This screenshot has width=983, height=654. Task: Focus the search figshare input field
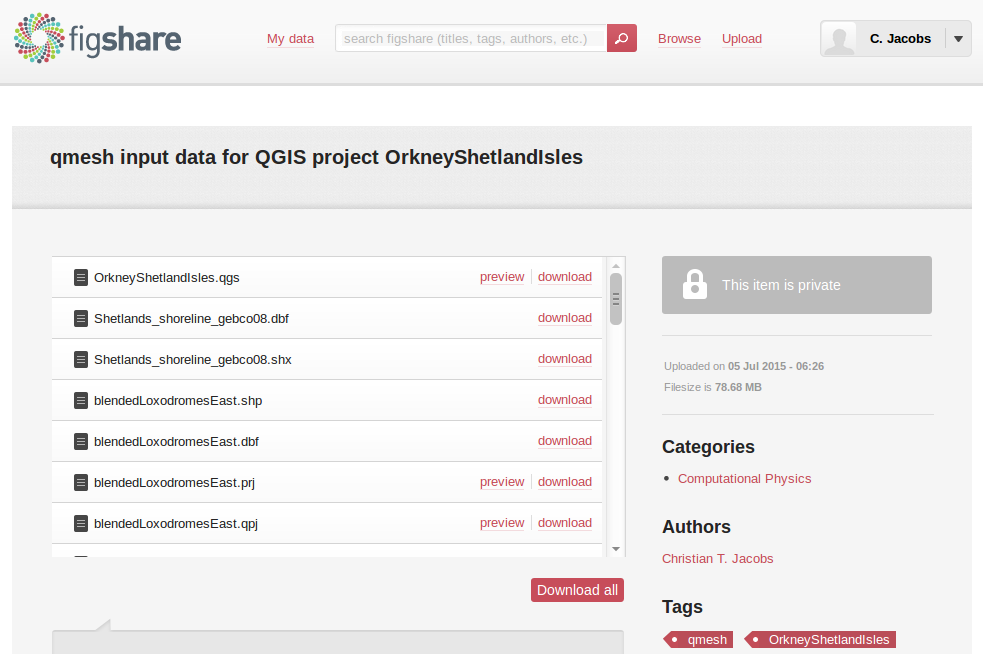click(x=470, y=39)
